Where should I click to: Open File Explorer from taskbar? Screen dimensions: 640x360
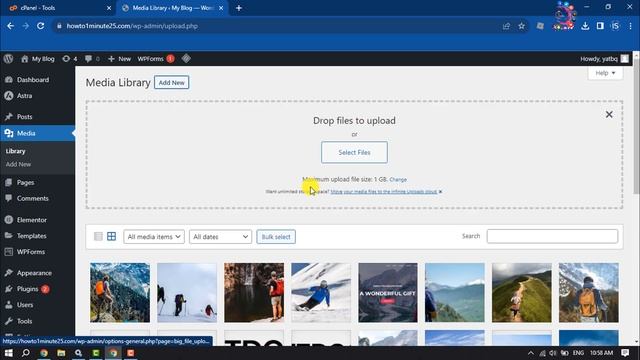point(61,353)
